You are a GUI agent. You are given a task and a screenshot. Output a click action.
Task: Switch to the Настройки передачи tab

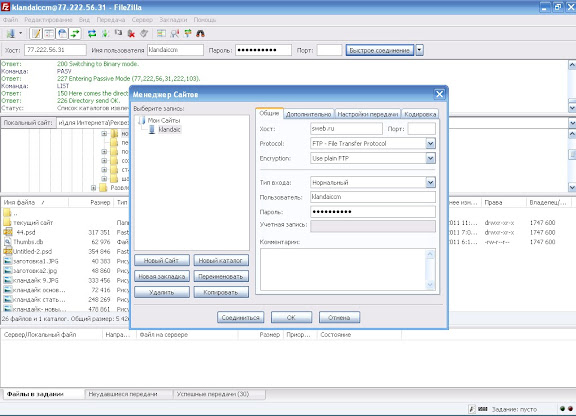368,114
